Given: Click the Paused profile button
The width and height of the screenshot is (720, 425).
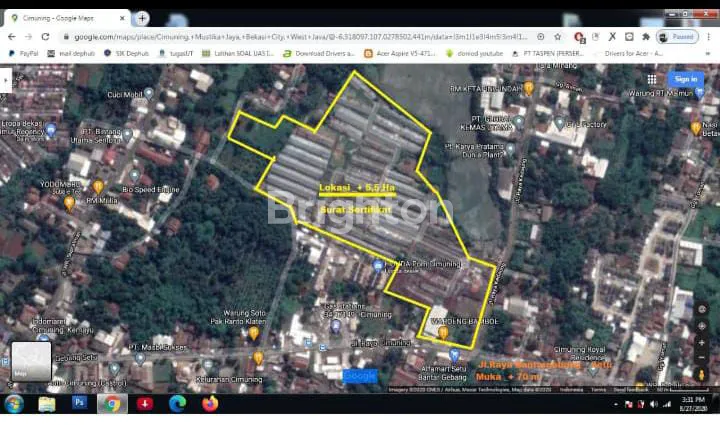Looking at the screenshot, I should [678, 36].
